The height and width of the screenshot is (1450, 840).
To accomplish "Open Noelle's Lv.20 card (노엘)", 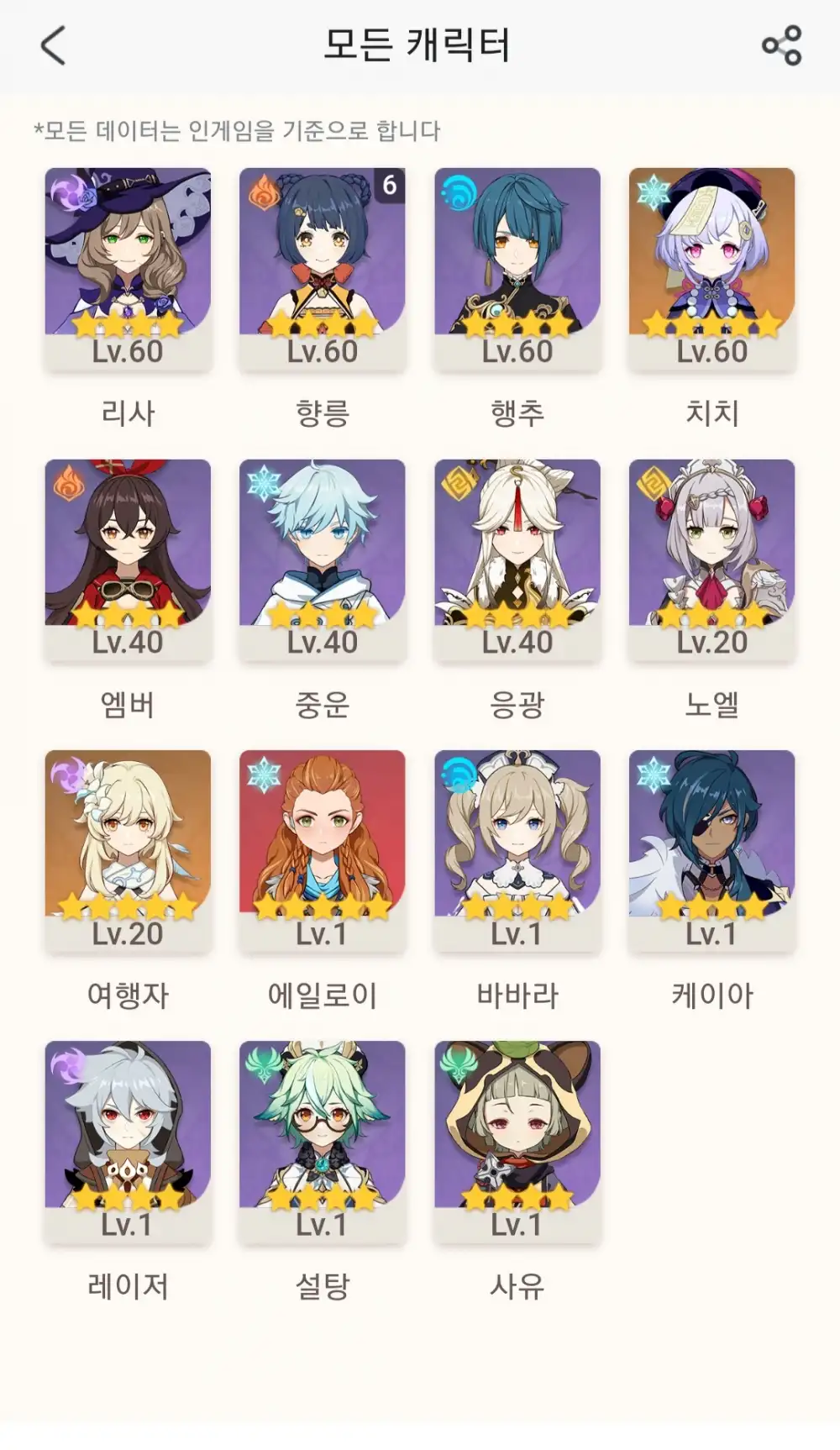I will (712, 560).
